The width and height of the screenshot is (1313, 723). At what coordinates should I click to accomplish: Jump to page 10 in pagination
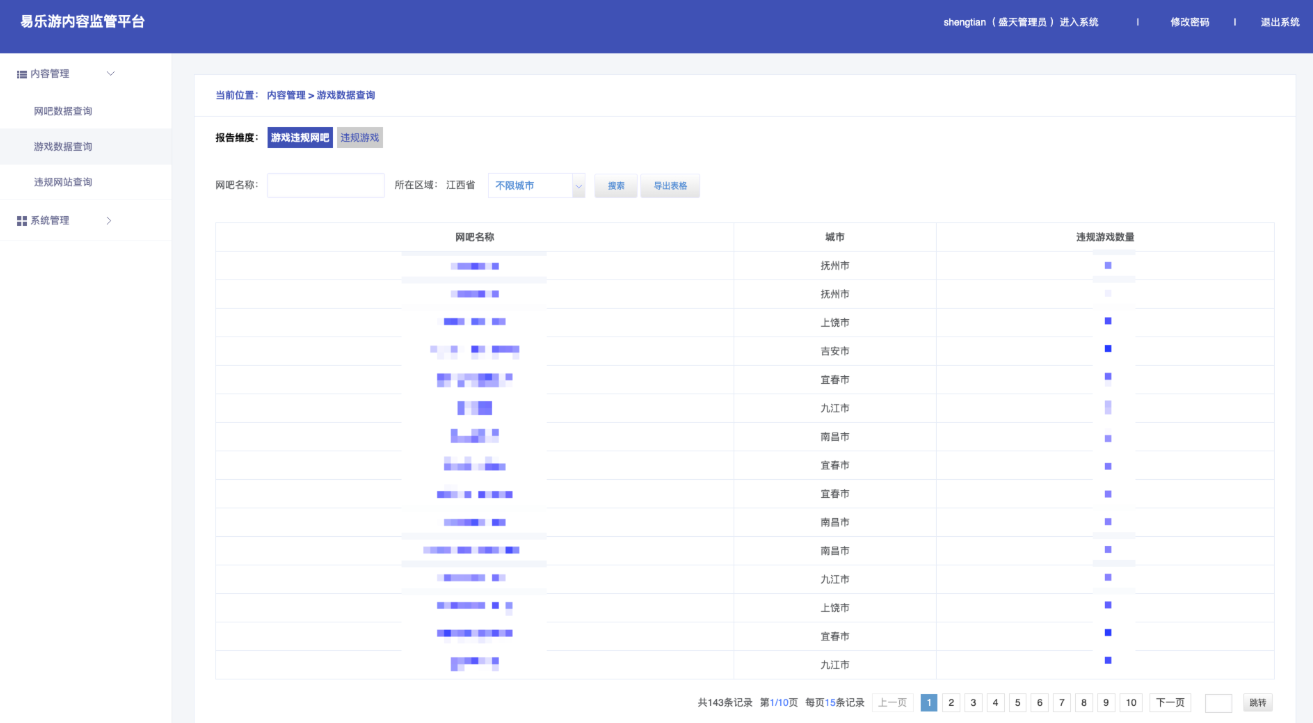(x=1131, y=703)
